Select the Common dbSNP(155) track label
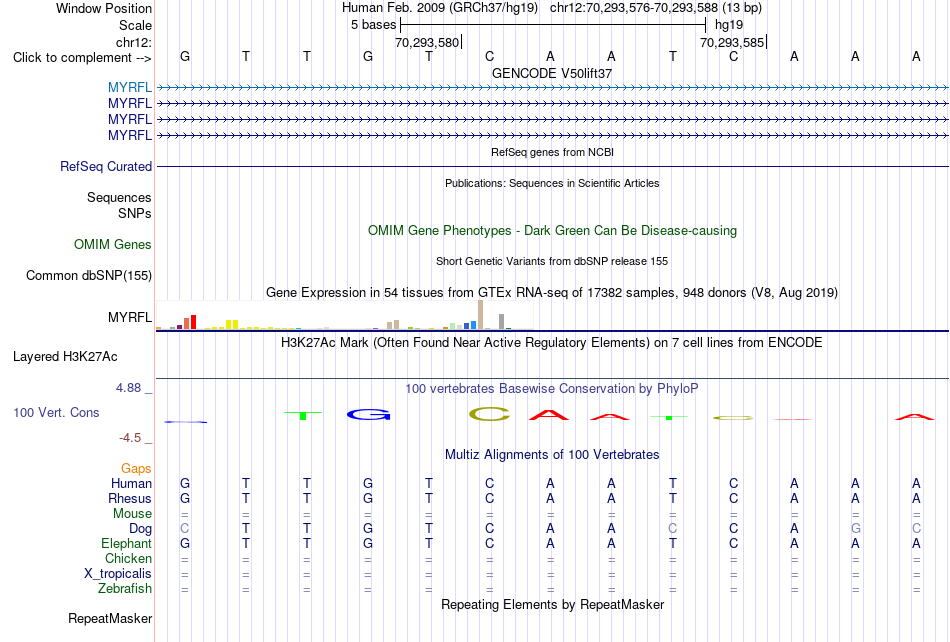 tap(89, 275)
